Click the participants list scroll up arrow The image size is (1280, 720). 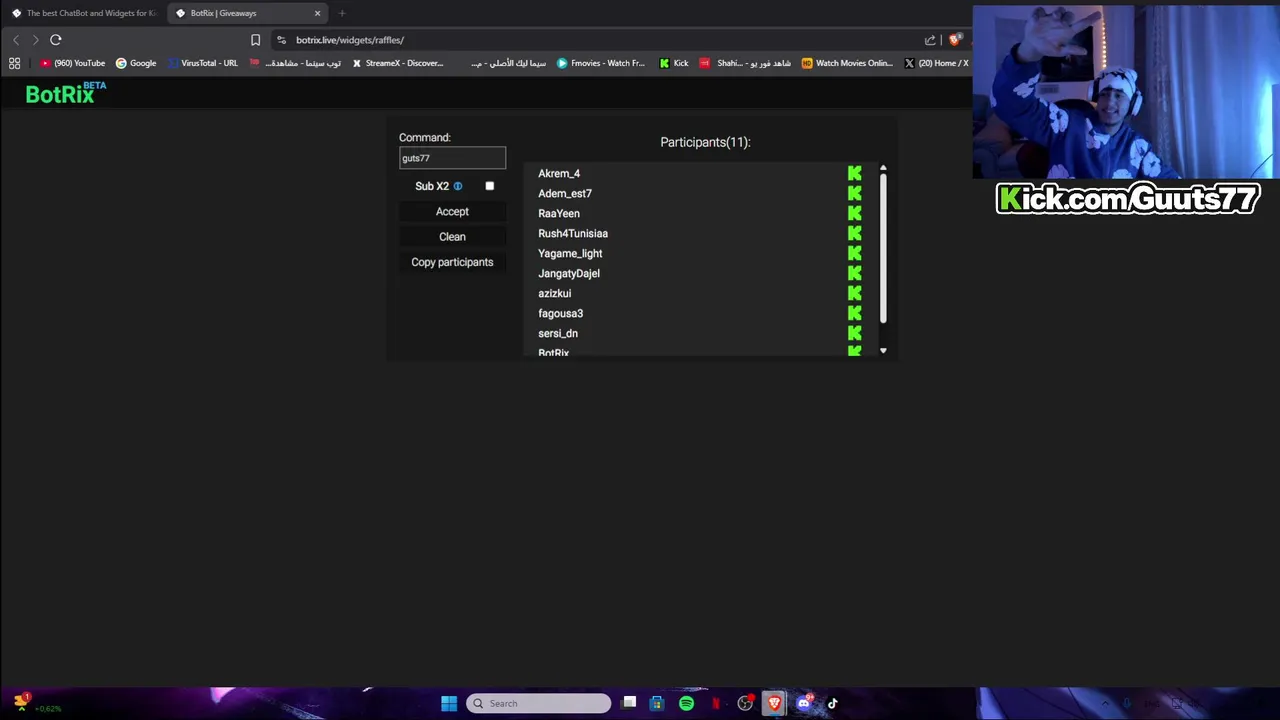[x=883, y=168]
